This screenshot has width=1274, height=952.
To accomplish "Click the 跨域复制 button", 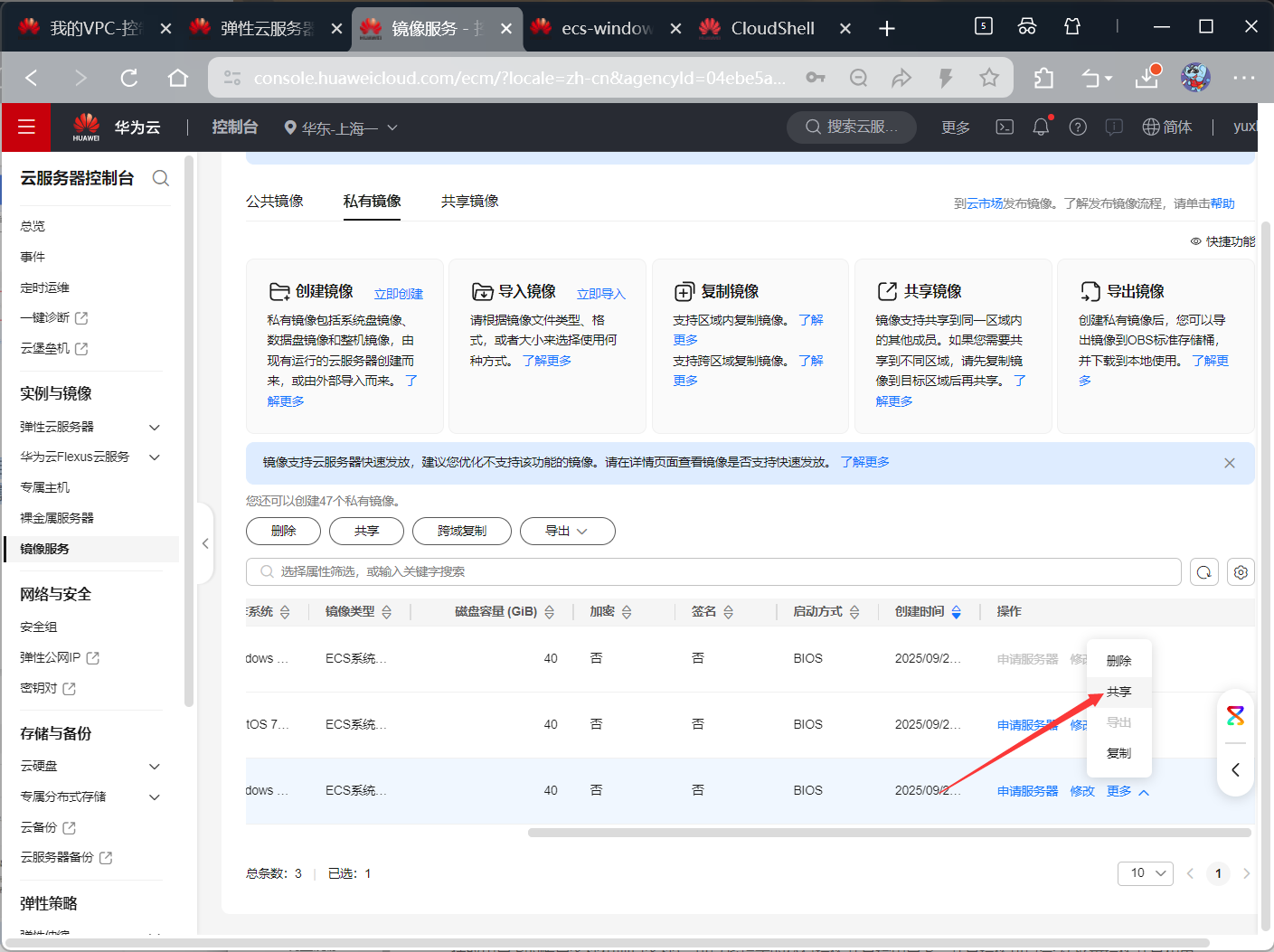I will [x=462, y=532].
